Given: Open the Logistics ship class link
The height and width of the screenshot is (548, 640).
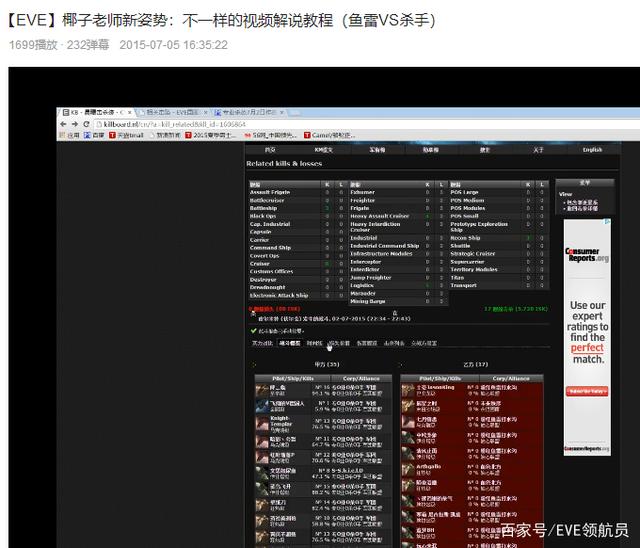Looking at the screenshot, I should tap(363, 285).
